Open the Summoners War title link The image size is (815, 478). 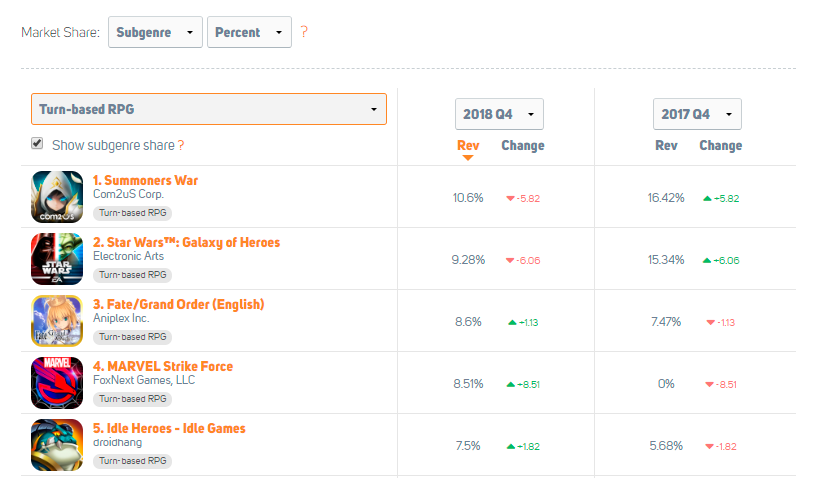tap(145, 180)
